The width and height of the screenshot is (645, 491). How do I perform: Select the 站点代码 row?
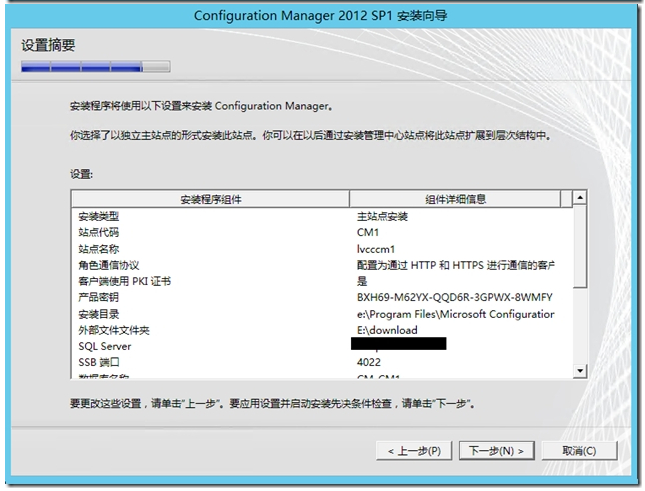pos(322,232)
